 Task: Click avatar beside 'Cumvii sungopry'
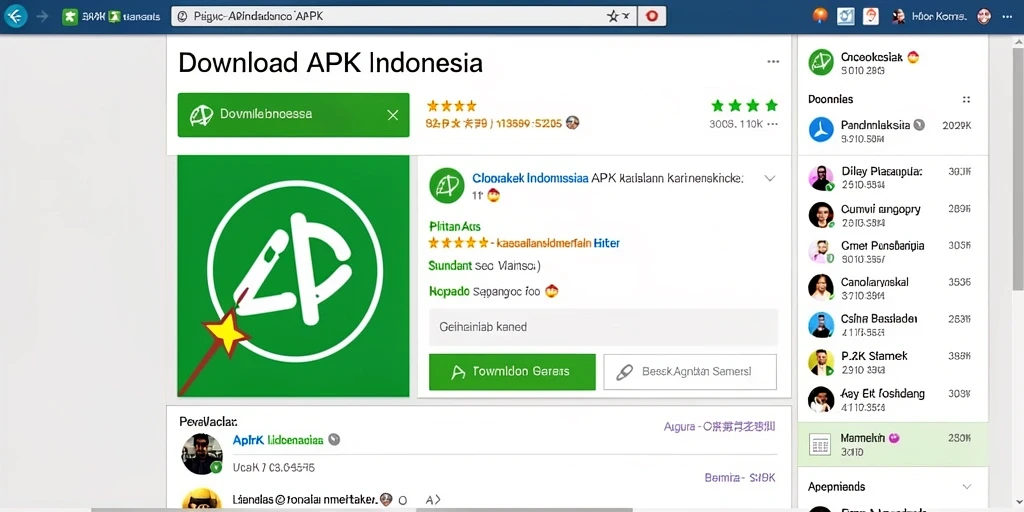(x=821, y=215)
